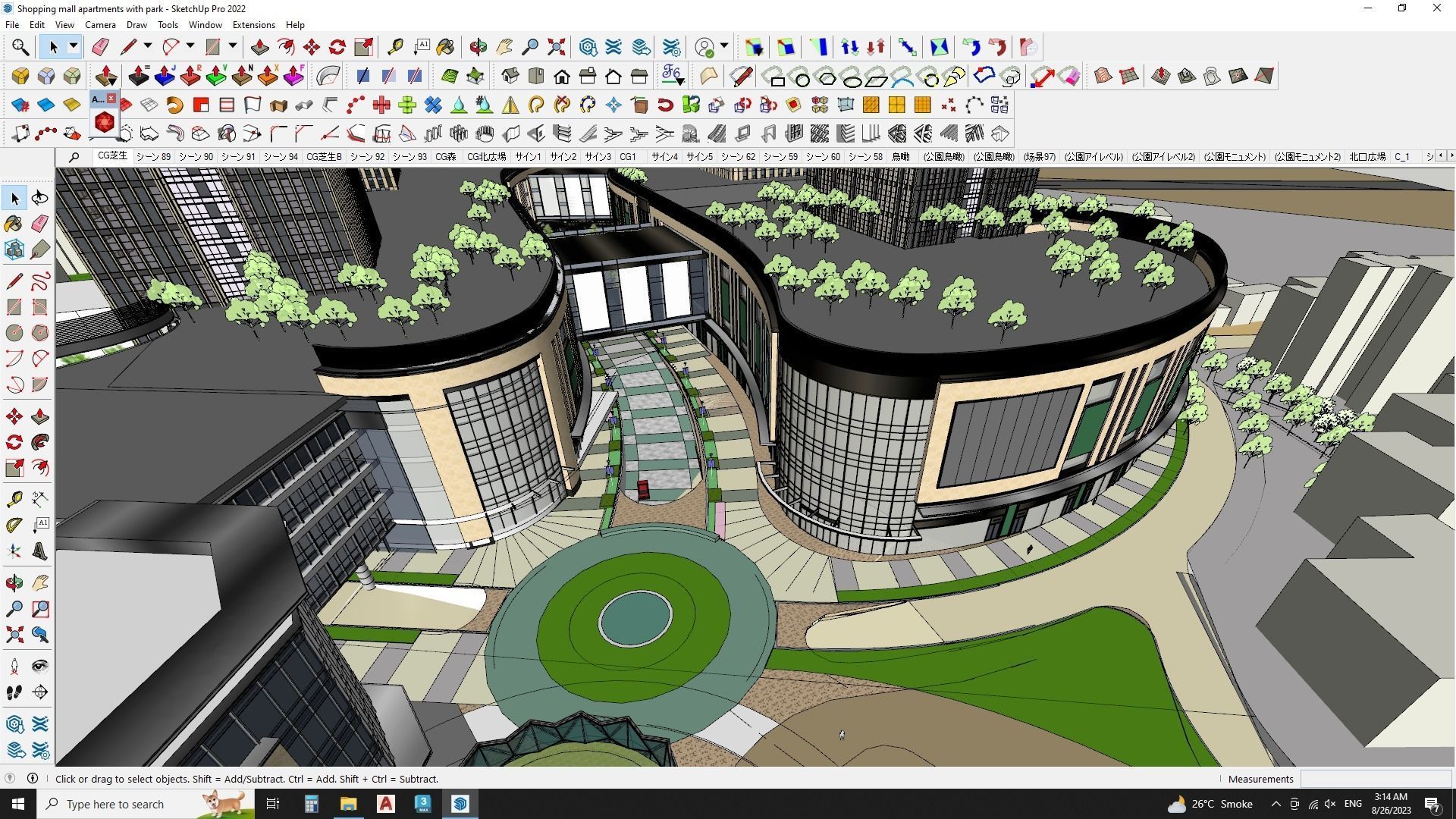Open the scene tabs search magnifier
This screenshot has height=819, width=1456.
pos(74,157)
